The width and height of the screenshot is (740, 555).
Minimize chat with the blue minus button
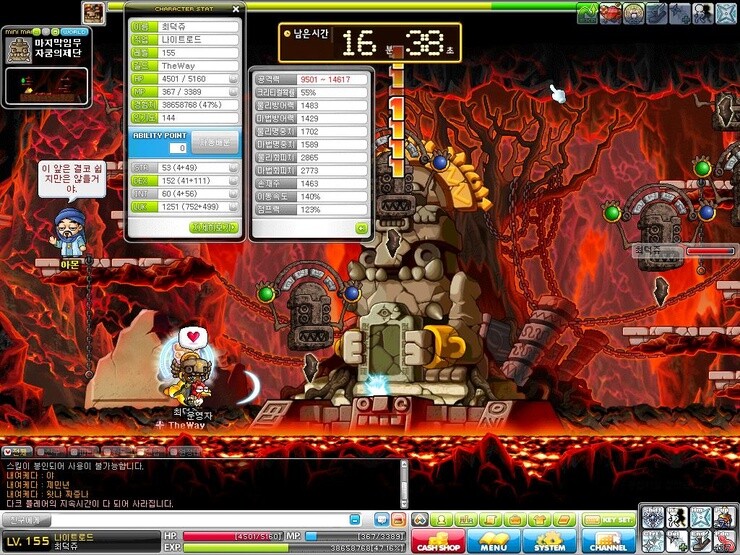pyautogui.click(x=355, y=520)
